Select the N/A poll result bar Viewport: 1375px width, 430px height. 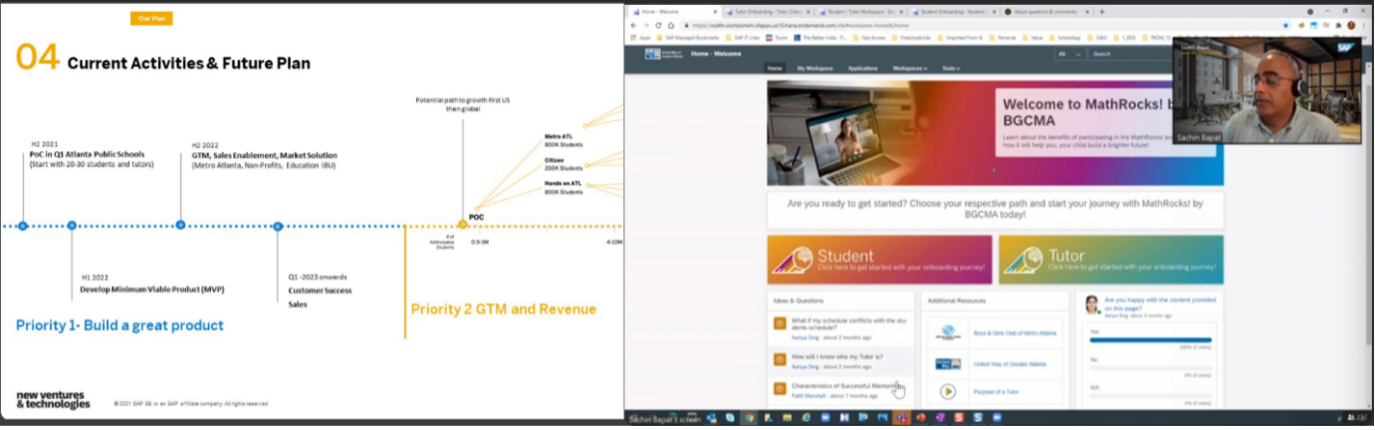click(x=1150, y=394)
